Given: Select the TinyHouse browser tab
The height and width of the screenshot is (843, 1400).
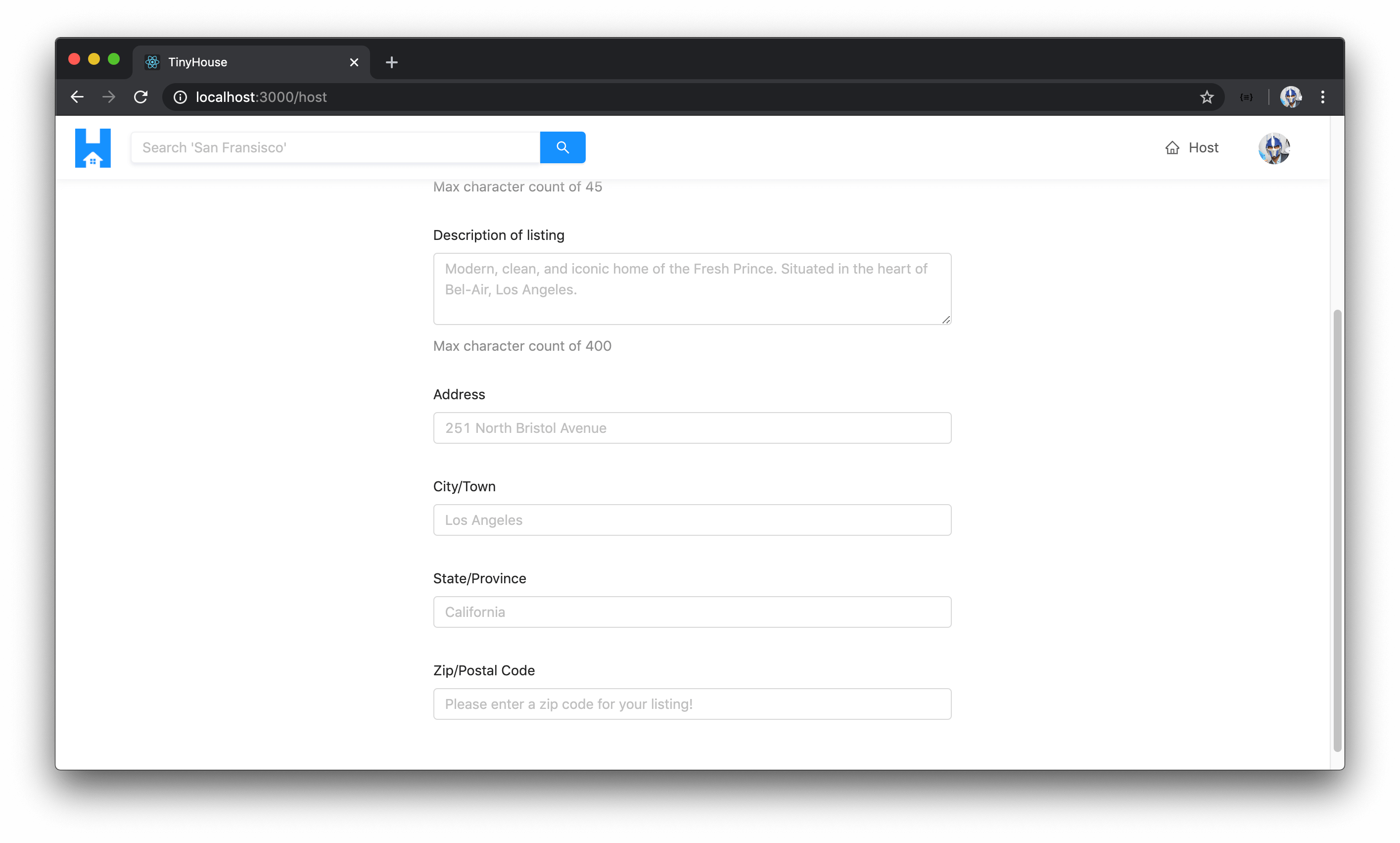Looking at the screenshot, I should [x=252, y=62].
